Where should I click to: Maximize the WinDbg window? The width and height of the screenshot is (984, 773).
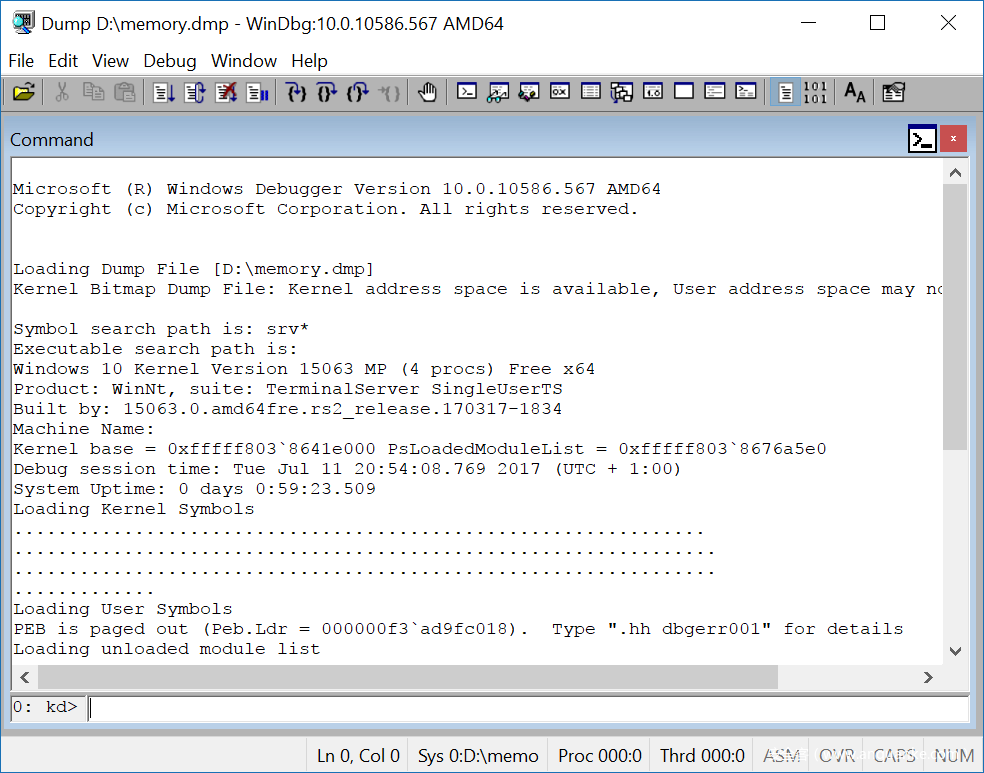[x=877, y=23]
